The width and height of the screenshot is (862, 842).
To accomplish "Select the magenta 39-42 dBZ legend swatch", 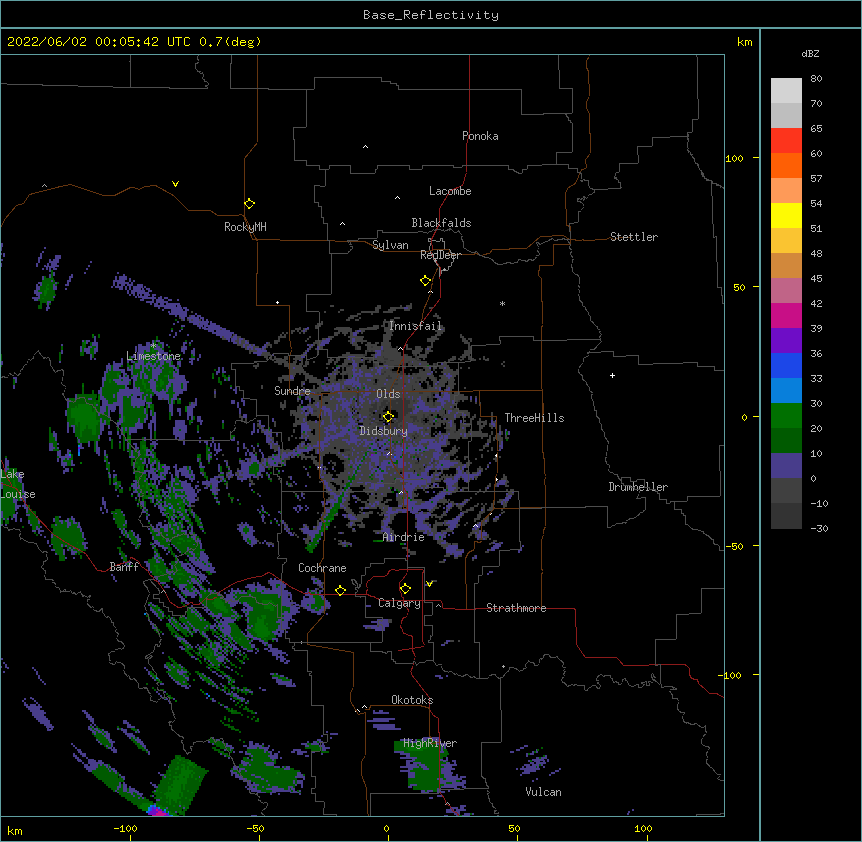I will [x=786, y=315].
